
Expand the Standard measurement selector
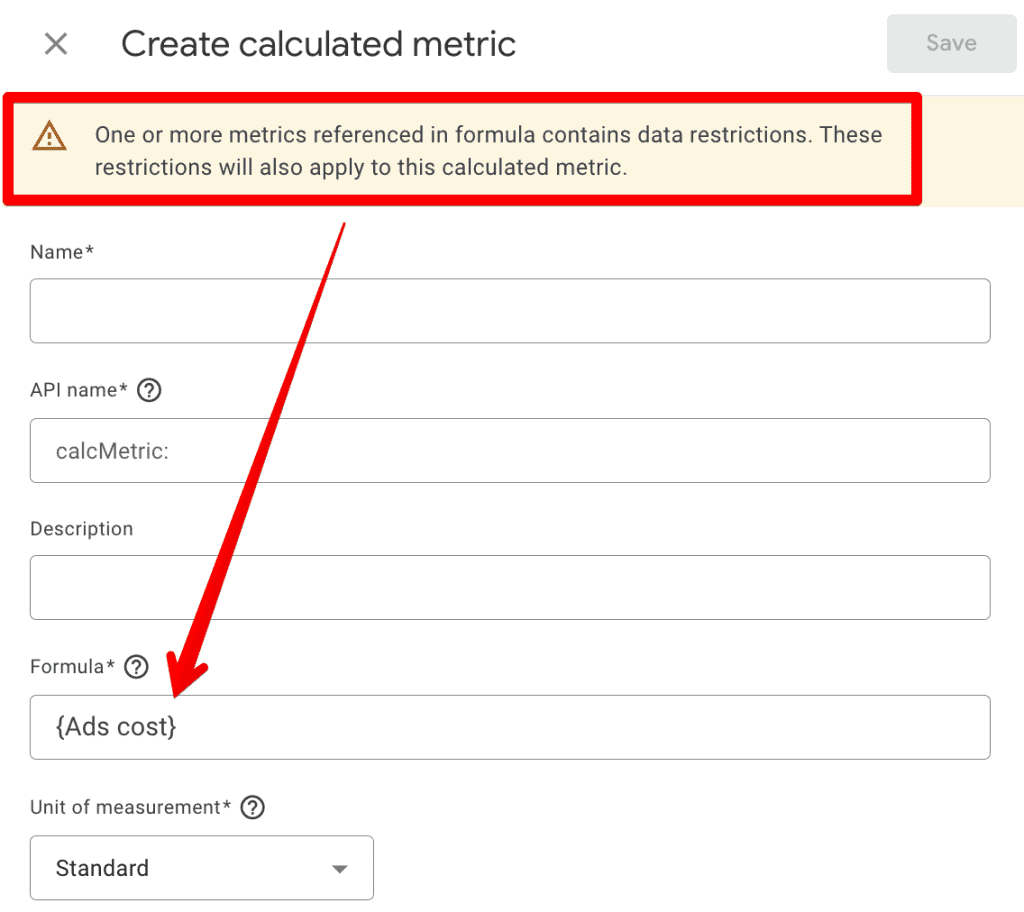click(x=202, y=868)
